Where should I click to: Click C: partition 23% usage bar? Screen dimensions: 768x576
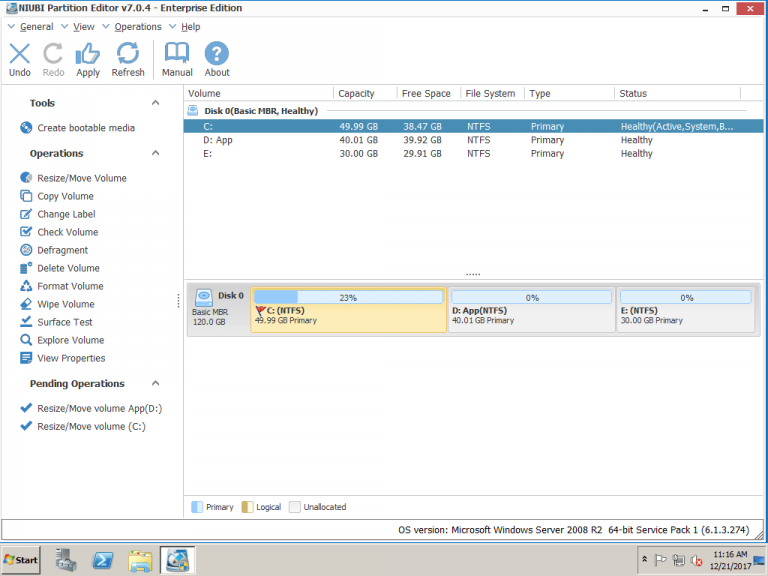(348, 297)
